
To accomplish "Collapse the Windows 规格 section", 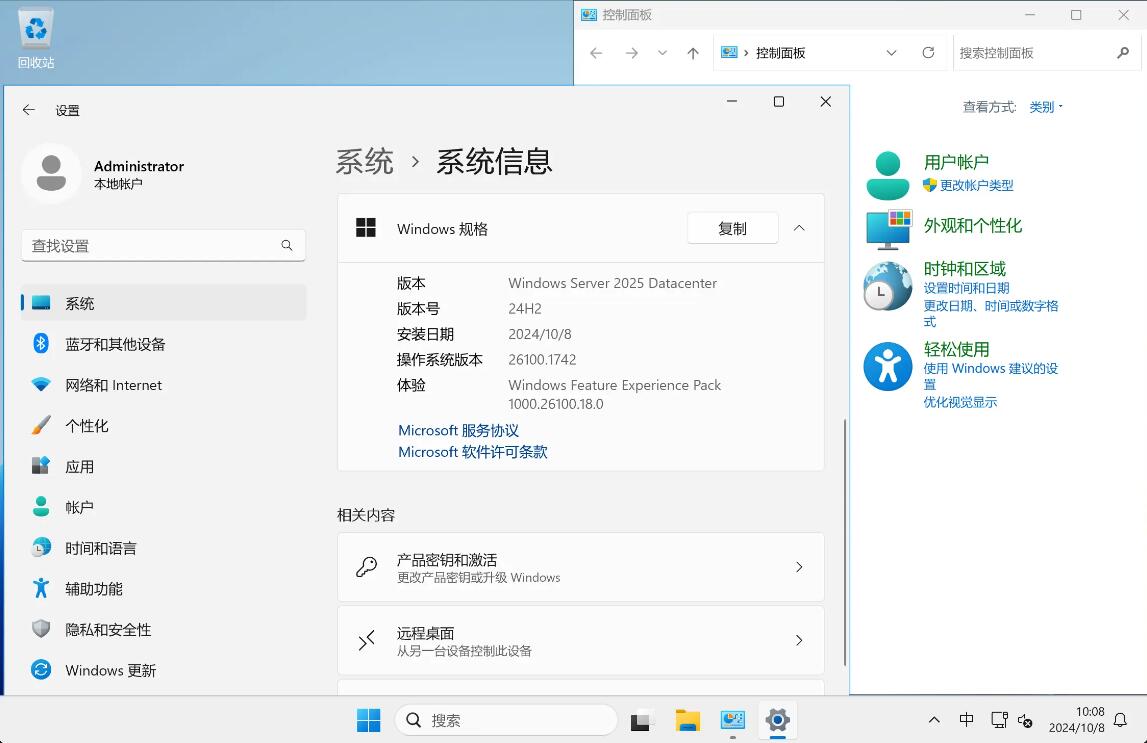I will [x=799, y=228].
